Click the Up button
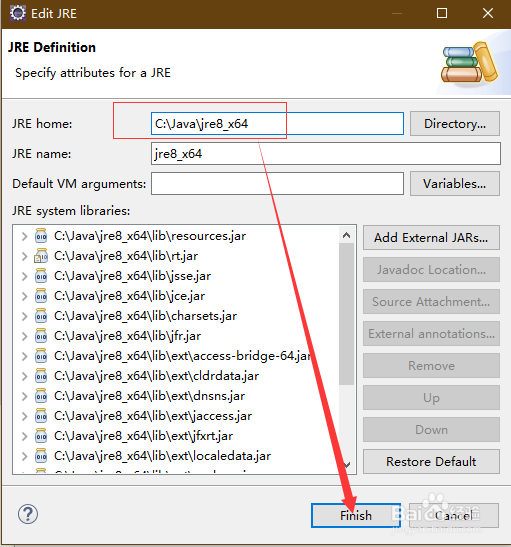Viewport: 511px width, 547px height. (431, 398)
